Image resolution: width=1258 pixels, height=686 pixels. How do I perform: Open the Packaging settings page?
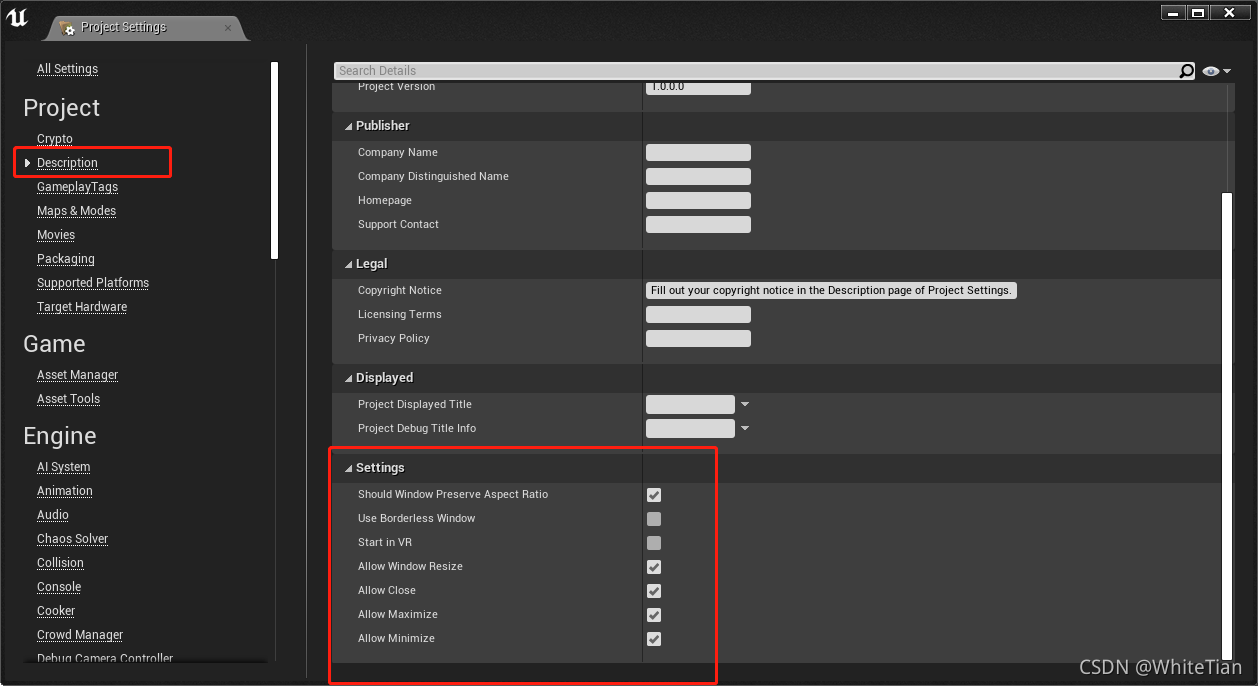tap(65, 258)
